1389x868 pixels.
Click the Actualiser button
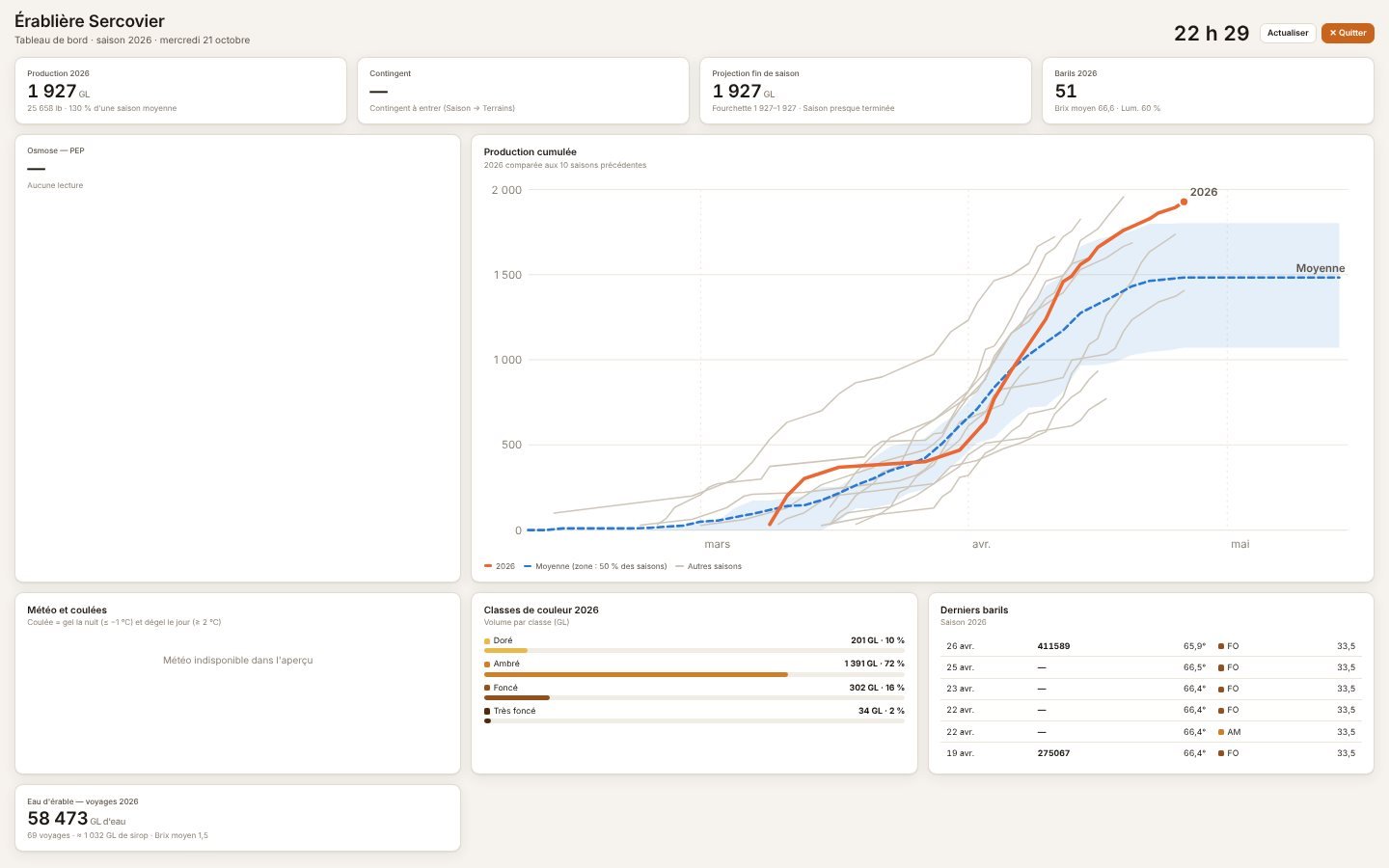point(1288,33)
